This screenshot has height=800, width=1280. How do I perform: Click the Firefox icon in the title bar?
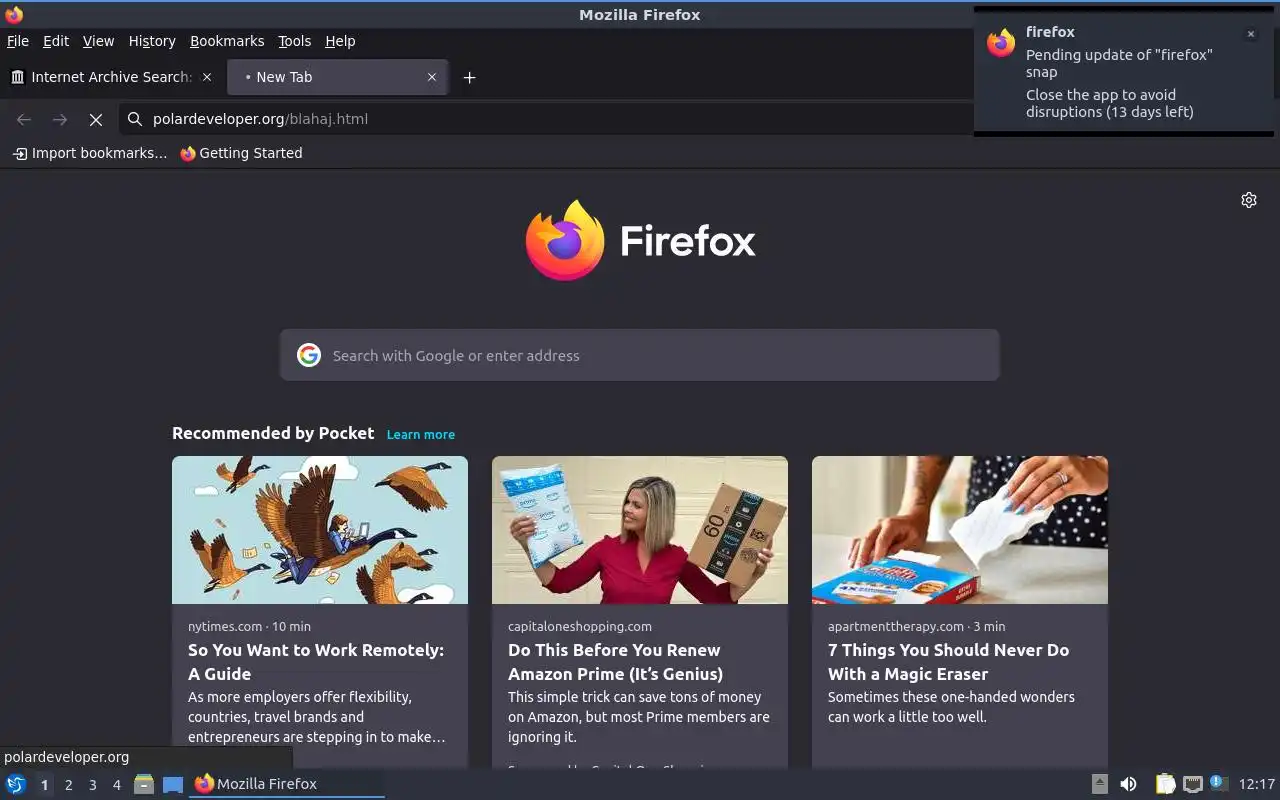coord(14,15)
